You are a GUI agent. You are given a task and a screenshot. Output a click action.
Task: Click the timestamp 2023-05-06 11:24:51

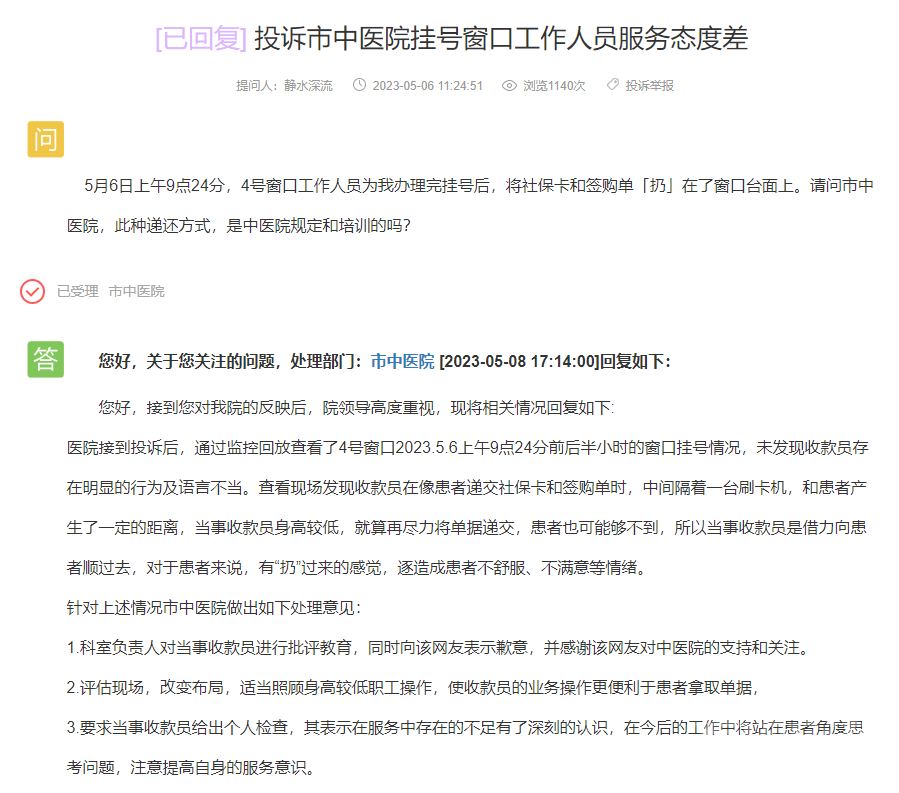pos(428,85)
